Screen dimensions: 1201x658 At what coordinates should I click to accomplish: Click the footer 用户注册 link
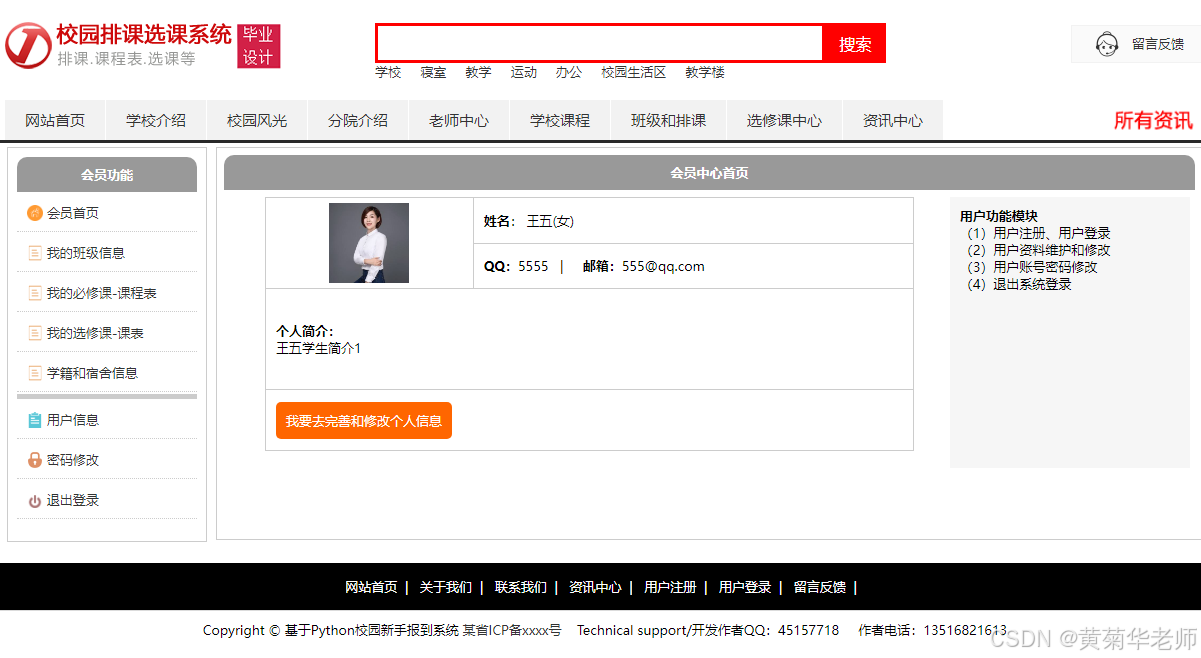(670, 587)
